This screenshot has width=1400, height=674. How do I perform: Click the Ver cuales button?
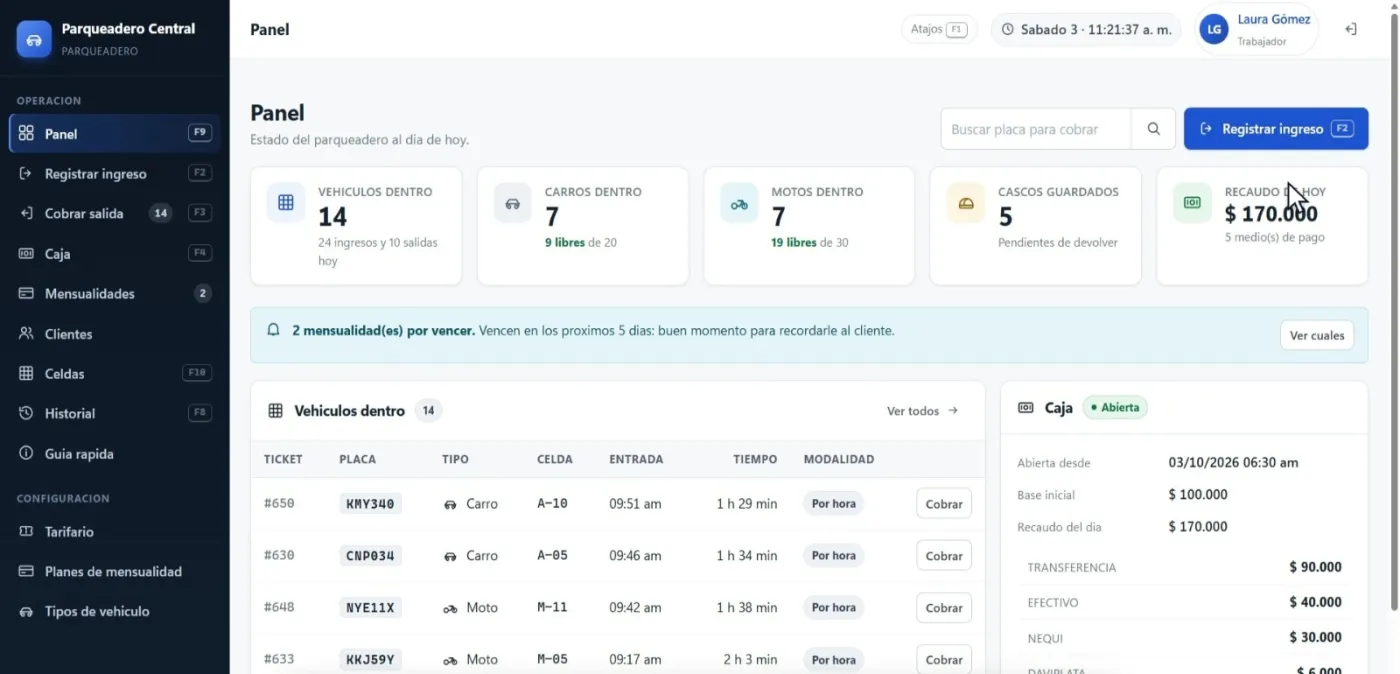click(1317, 335)
